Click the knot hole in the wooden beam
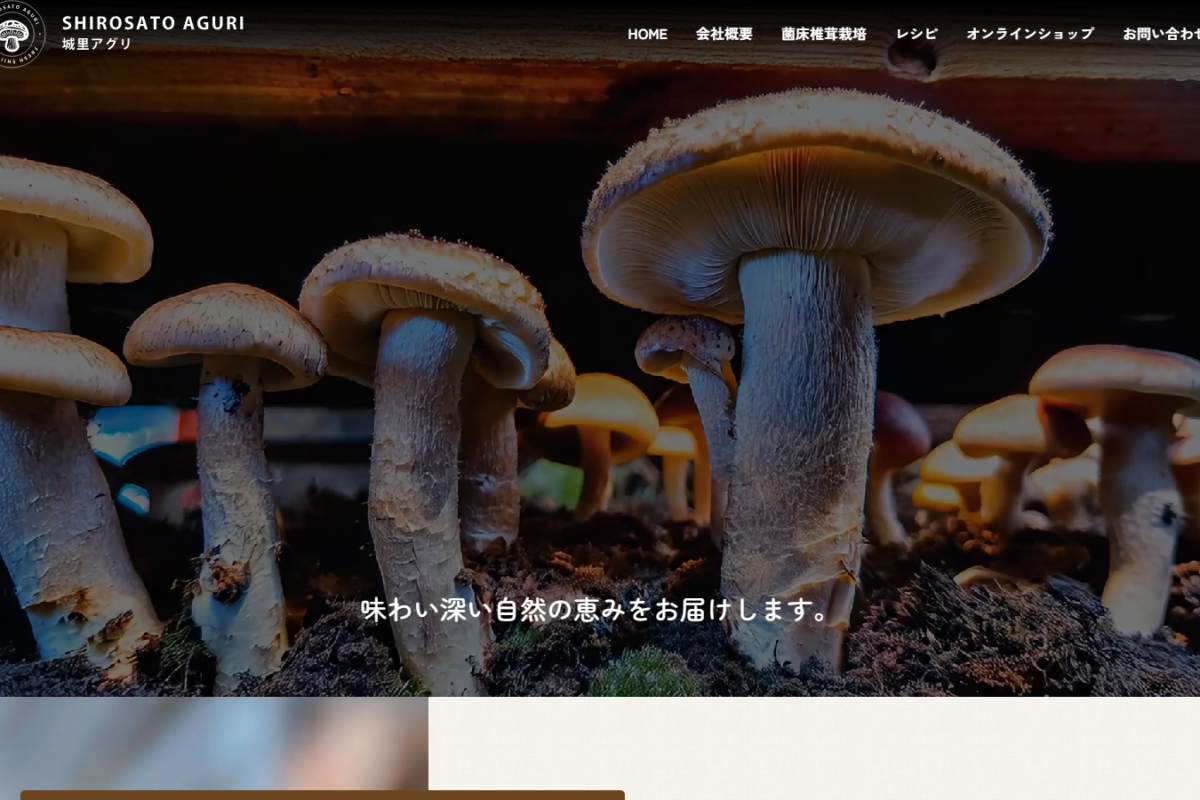 (911, 57)
